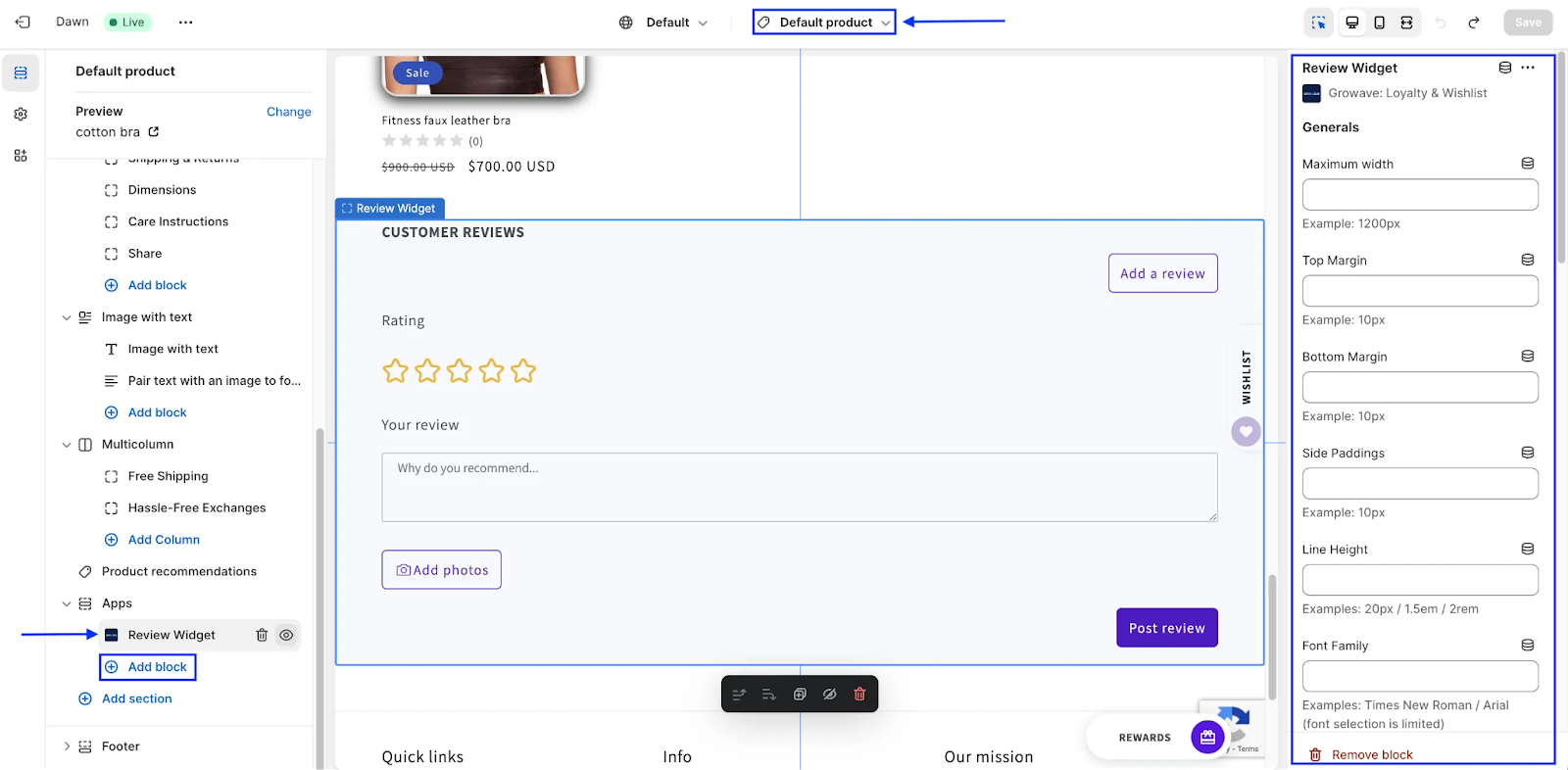The height and width of the screenshot is (770, 1568).
Task: Select the Care Instructions block
Action: [x=178, y=221]
